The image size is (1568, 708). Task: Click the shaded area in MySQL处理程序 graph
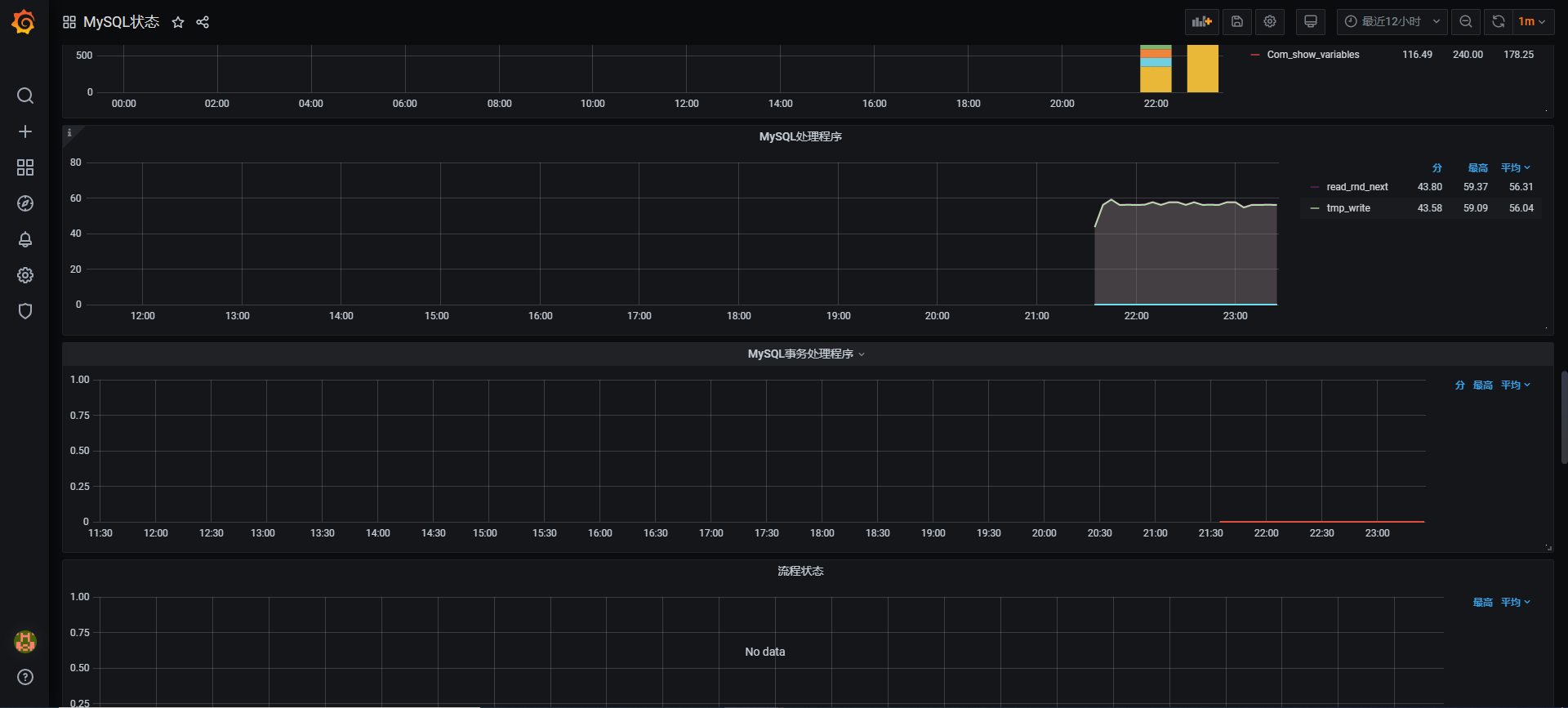(x=1186, y=255)
